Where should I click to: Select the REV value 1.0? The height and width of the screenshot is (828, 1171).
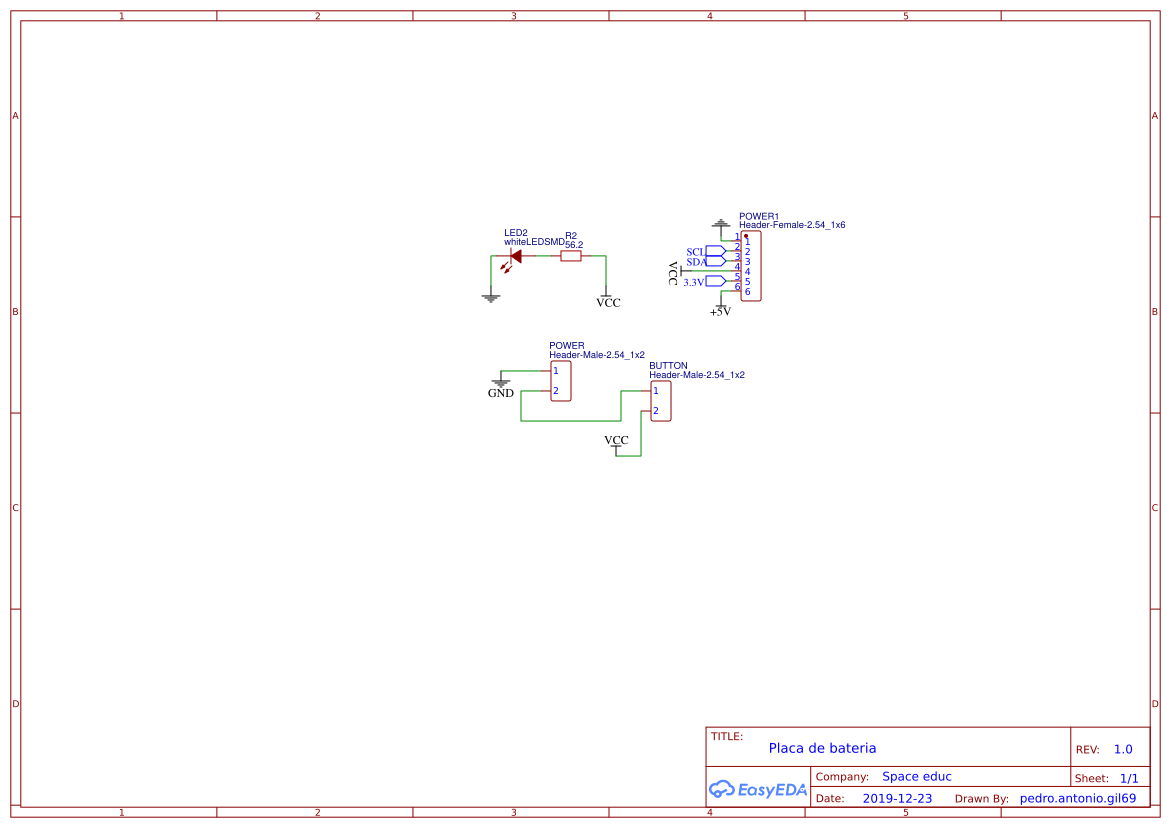(1123, 749)
